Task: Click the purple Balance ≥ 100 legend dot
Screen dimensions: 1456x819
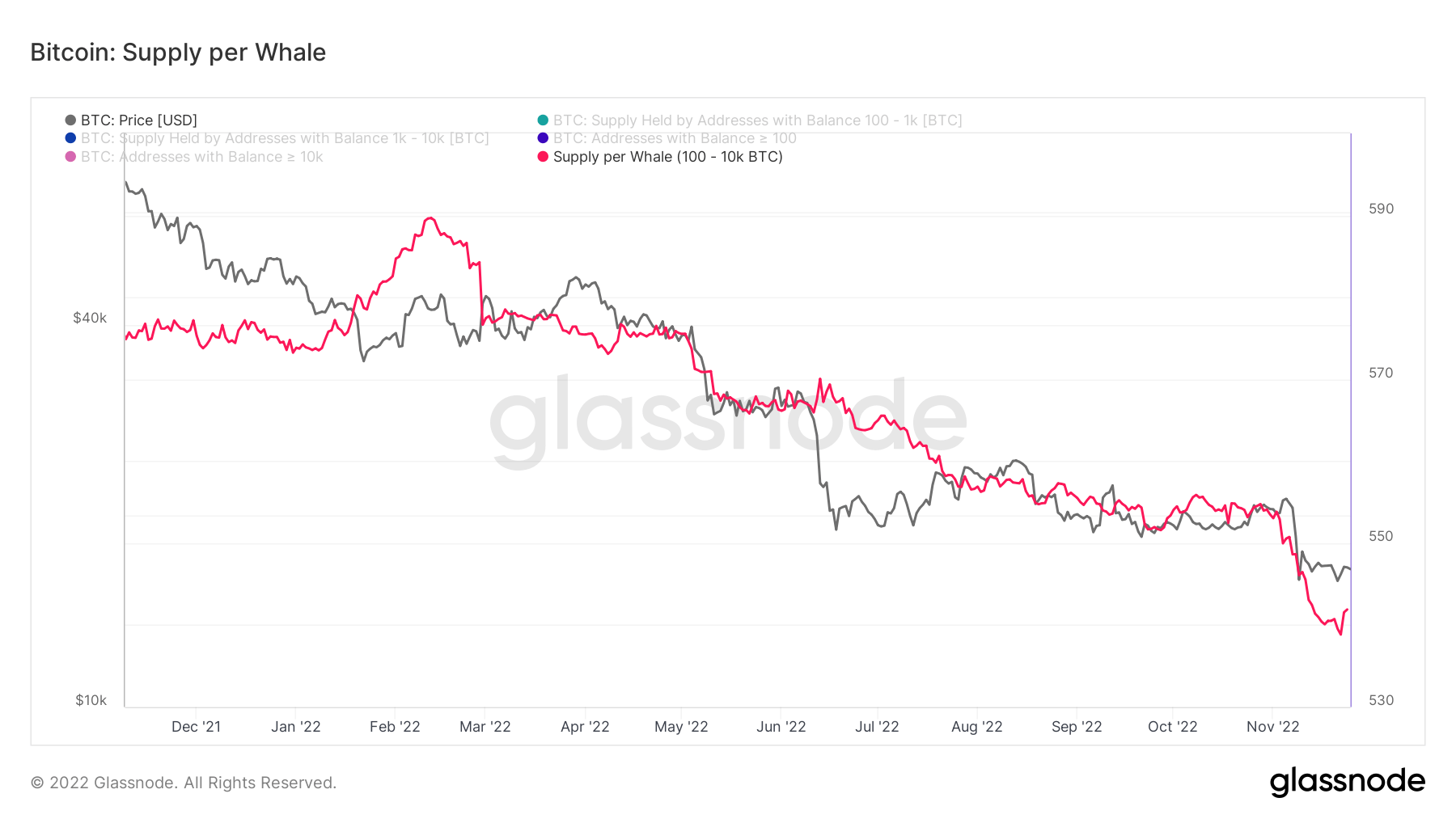Action: 543,138
